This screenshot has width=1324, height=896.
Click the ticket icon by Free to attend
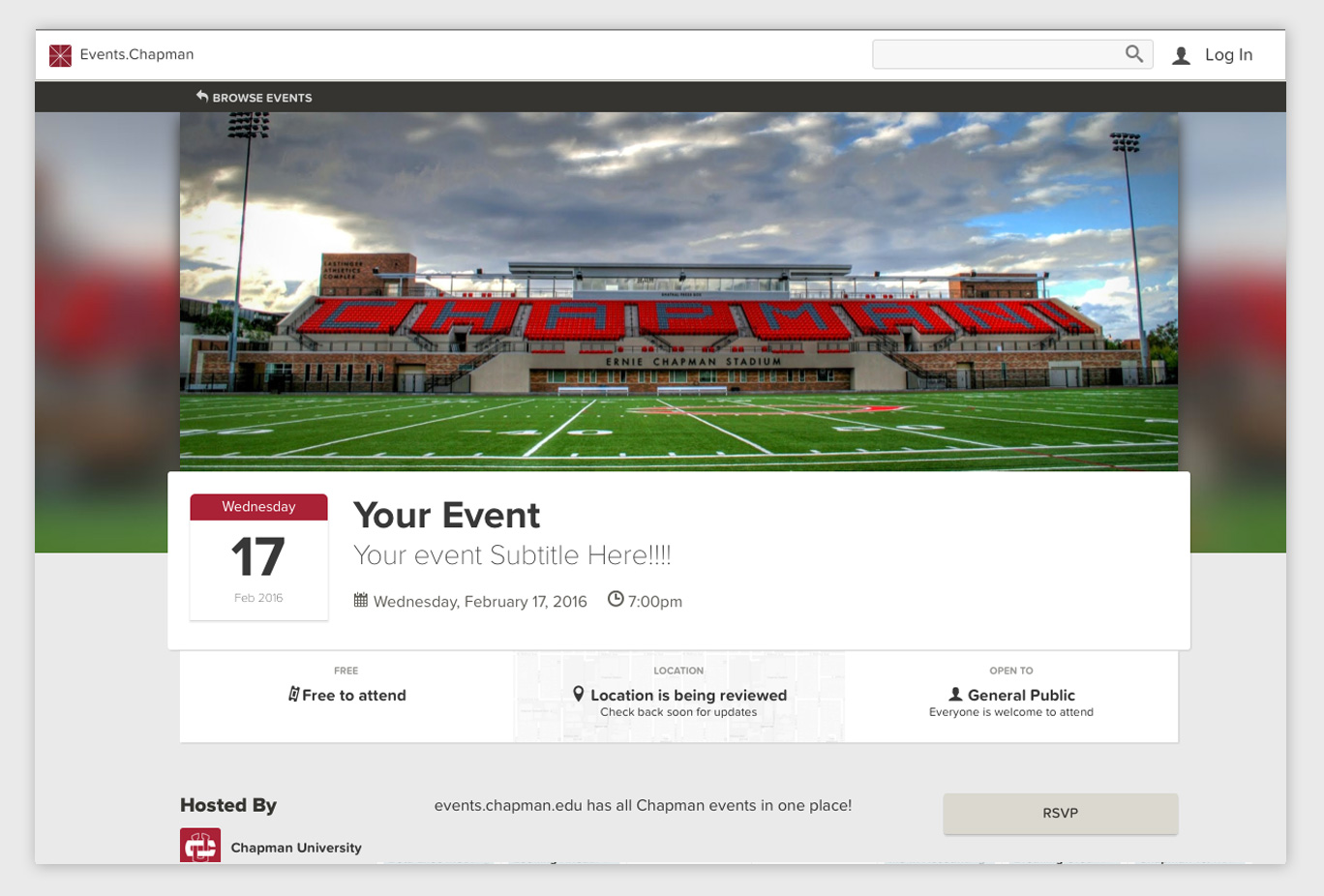[x=293, y=694]
